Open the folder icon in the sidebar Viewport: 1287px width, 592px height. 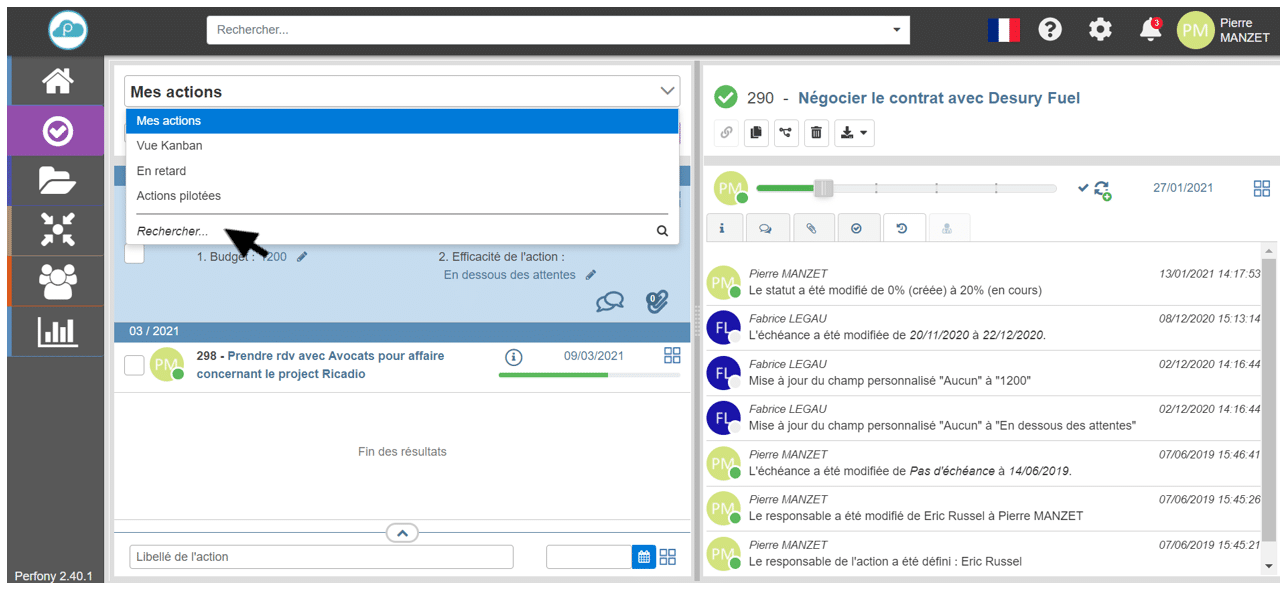tap(57, 180)
